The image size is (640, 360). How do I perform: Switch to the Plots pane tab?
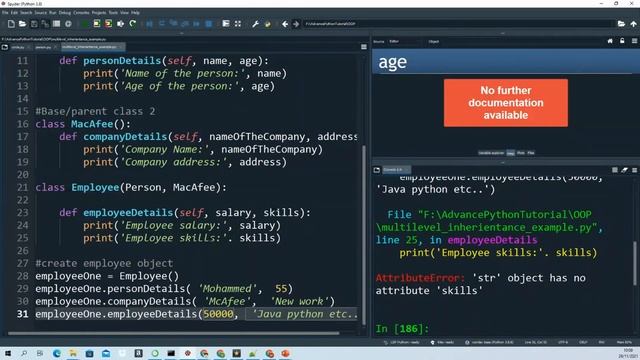pos(521,153)
